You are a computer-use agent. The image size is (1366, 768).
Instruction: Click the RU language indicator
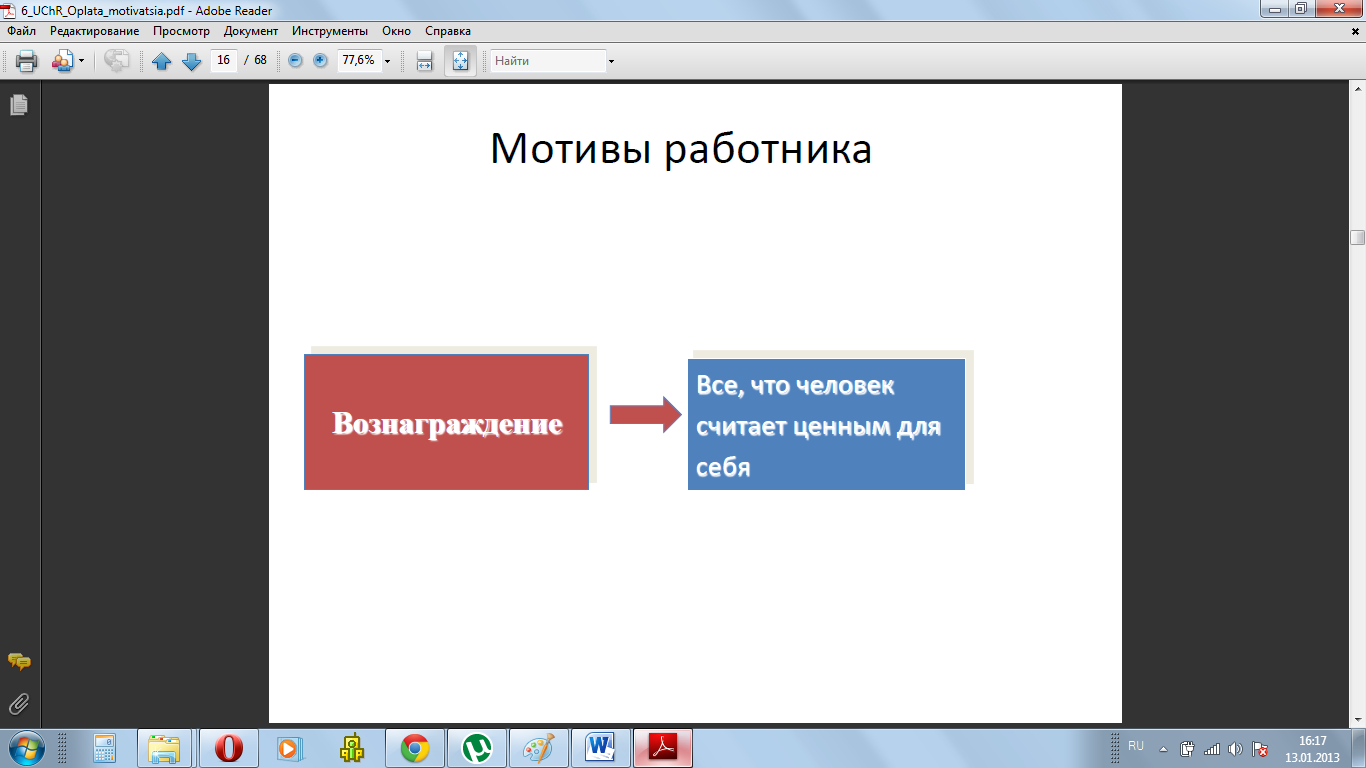(1136, 746)
